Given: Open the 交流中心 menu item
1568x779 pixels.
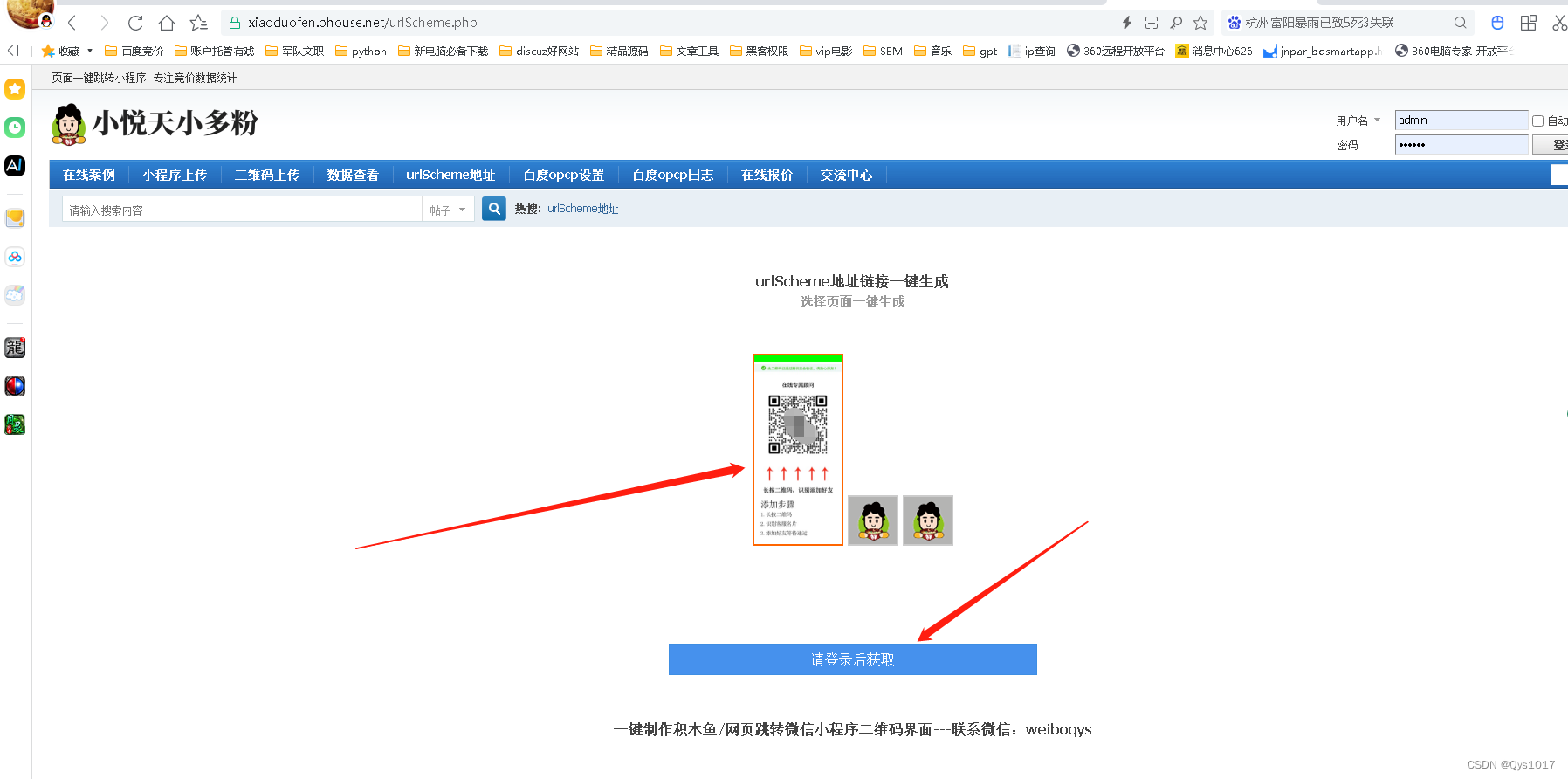Looking at the screenshot, I should point(846,175).
